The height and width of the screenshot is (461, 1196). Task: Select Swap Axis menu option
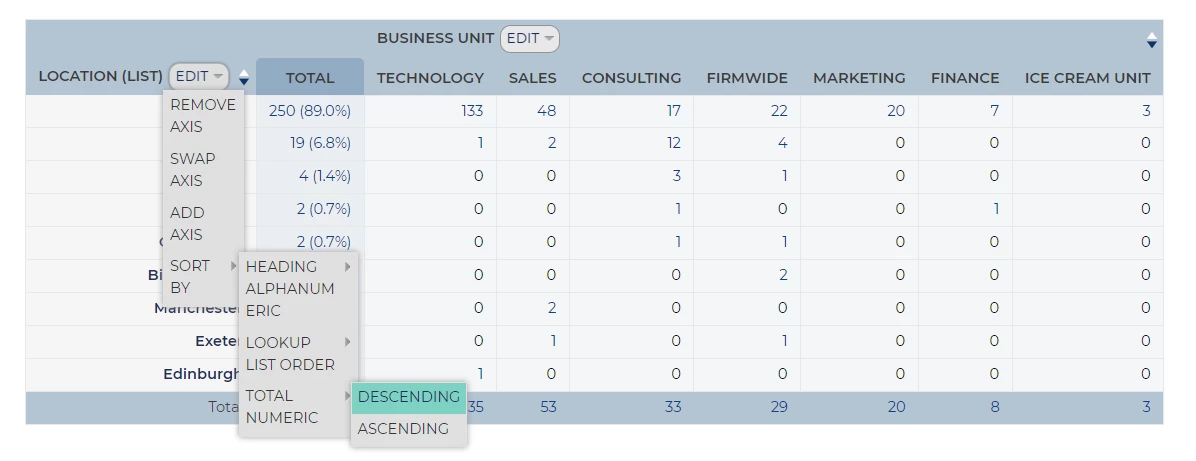193,169
